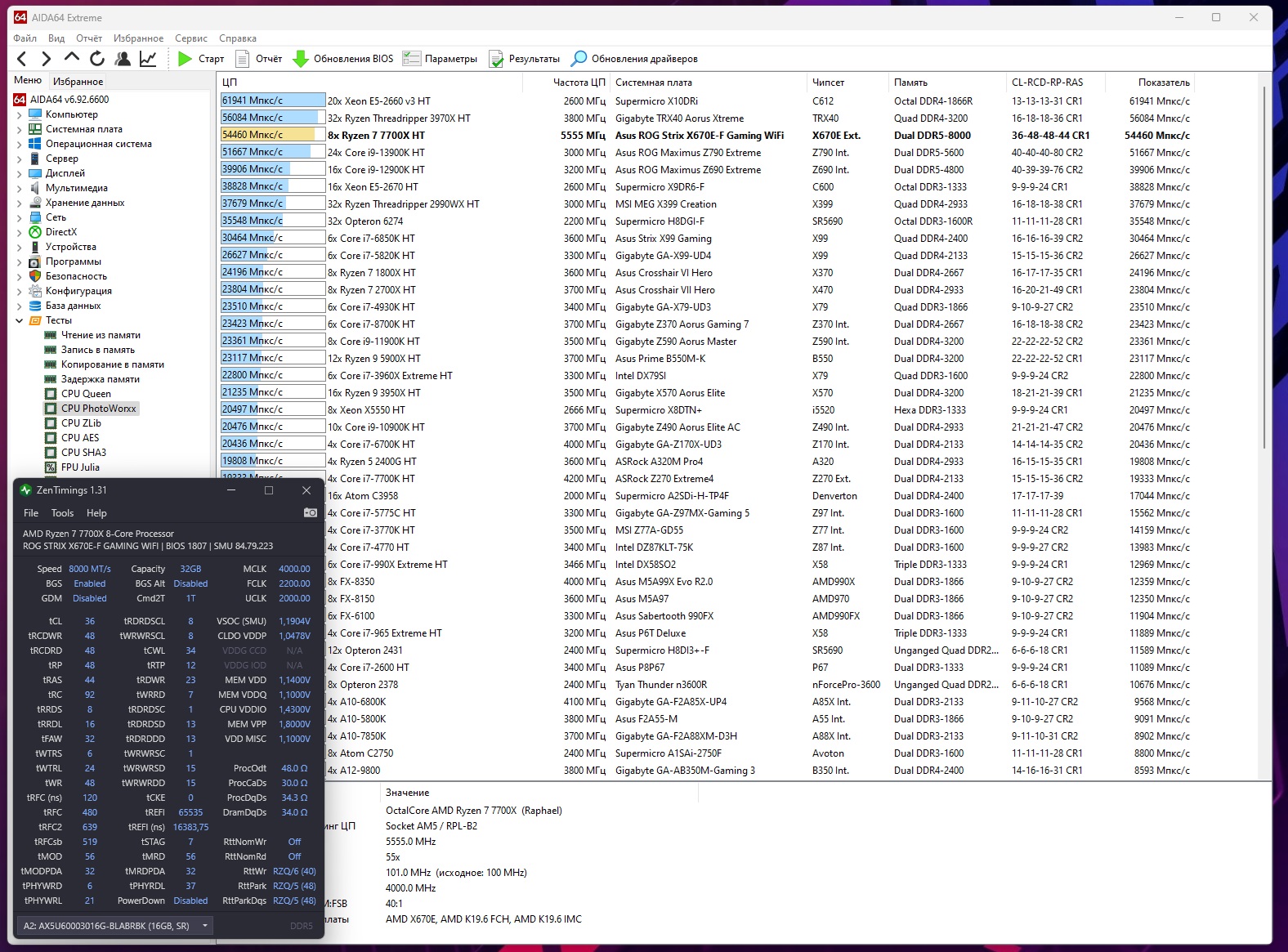Open the graph chart toolbar icon

[148, 59]
